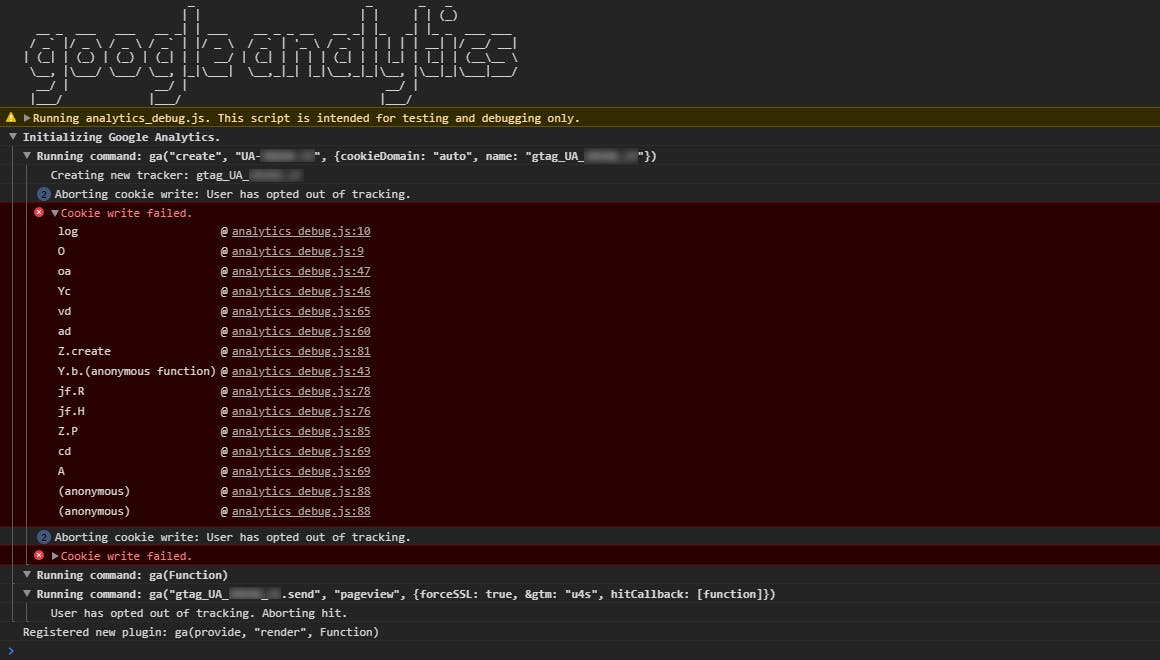
Task: Collapse the Initializing Google Analytics group
Action: point(13,137)
